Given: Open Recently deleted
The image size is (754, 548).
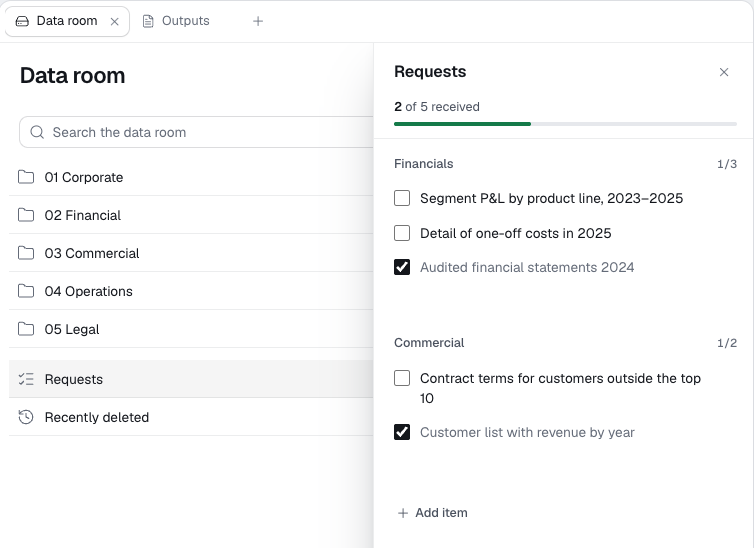Looking at the screenshot, I should [191, 417].
